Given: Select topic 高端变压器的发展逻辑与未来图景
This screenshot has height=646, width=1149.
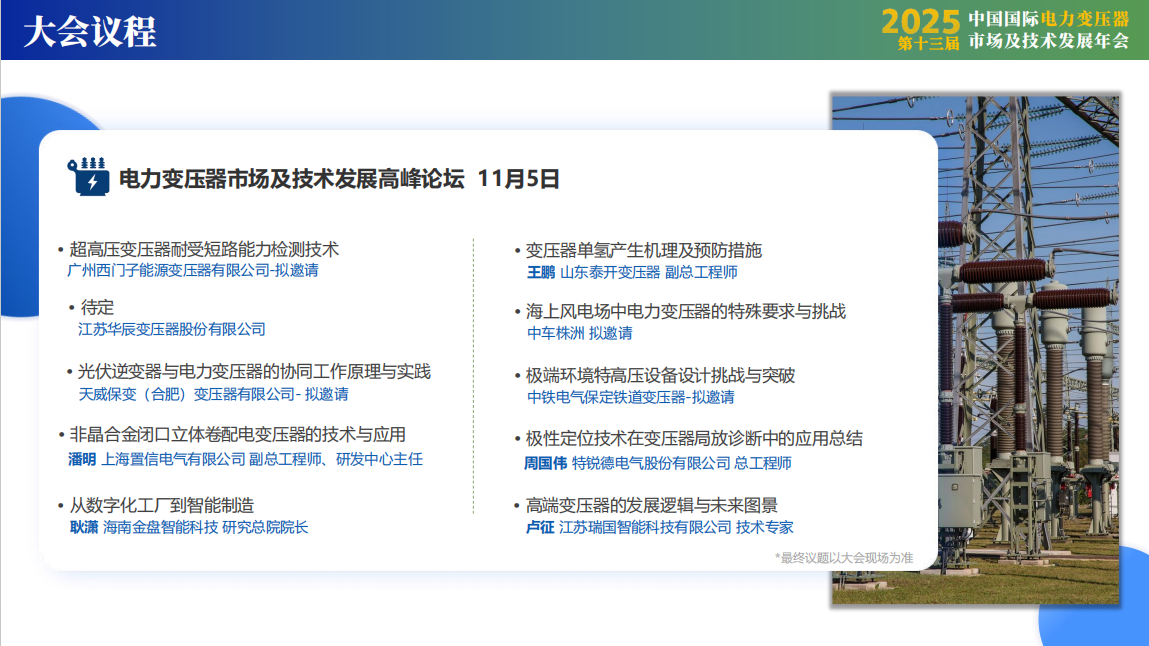Looking at the screenshot, I should [651, 505].
